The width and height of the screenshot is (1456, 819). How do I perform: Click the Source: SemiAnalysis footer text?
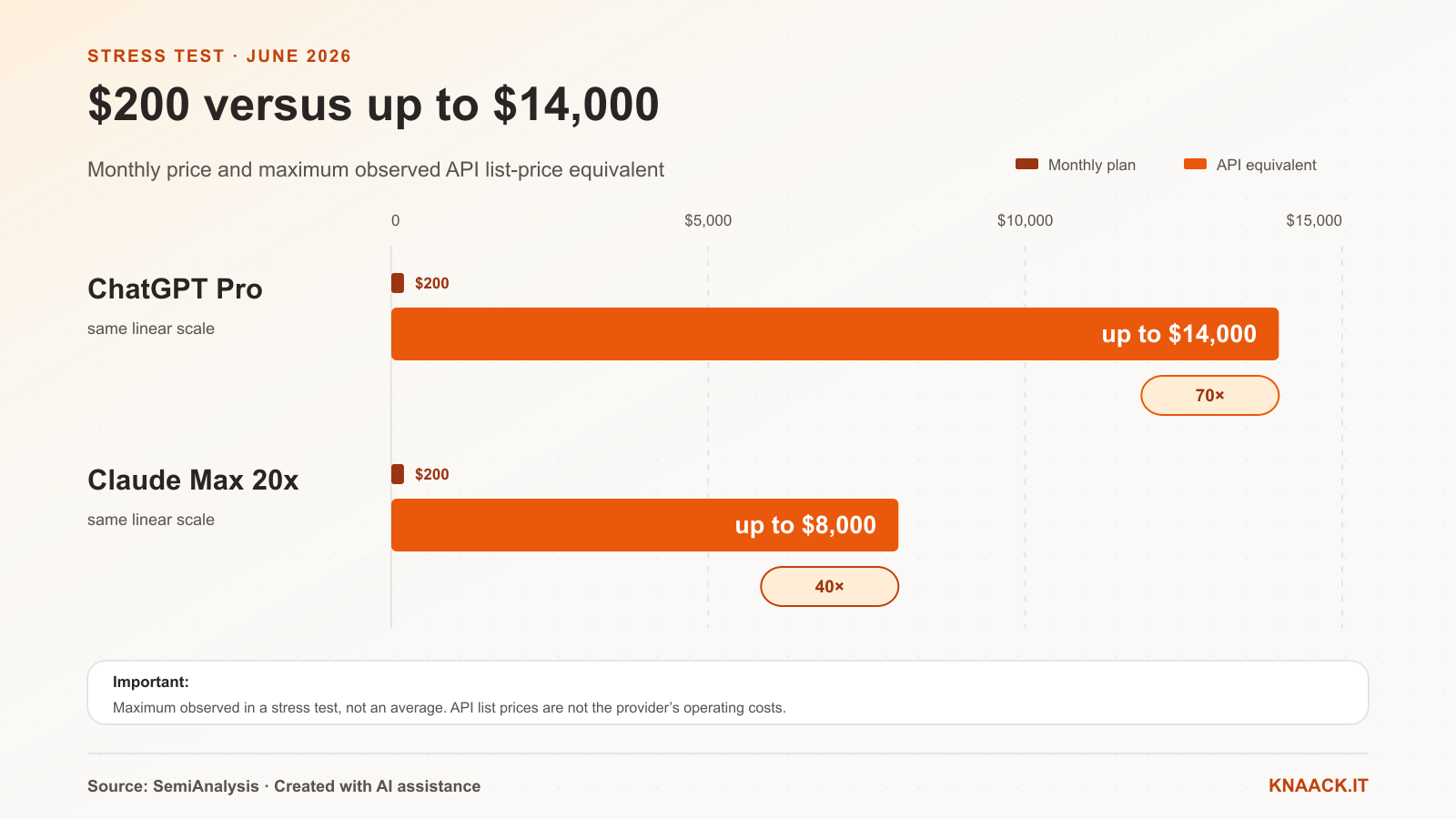(x=173, y=786)
